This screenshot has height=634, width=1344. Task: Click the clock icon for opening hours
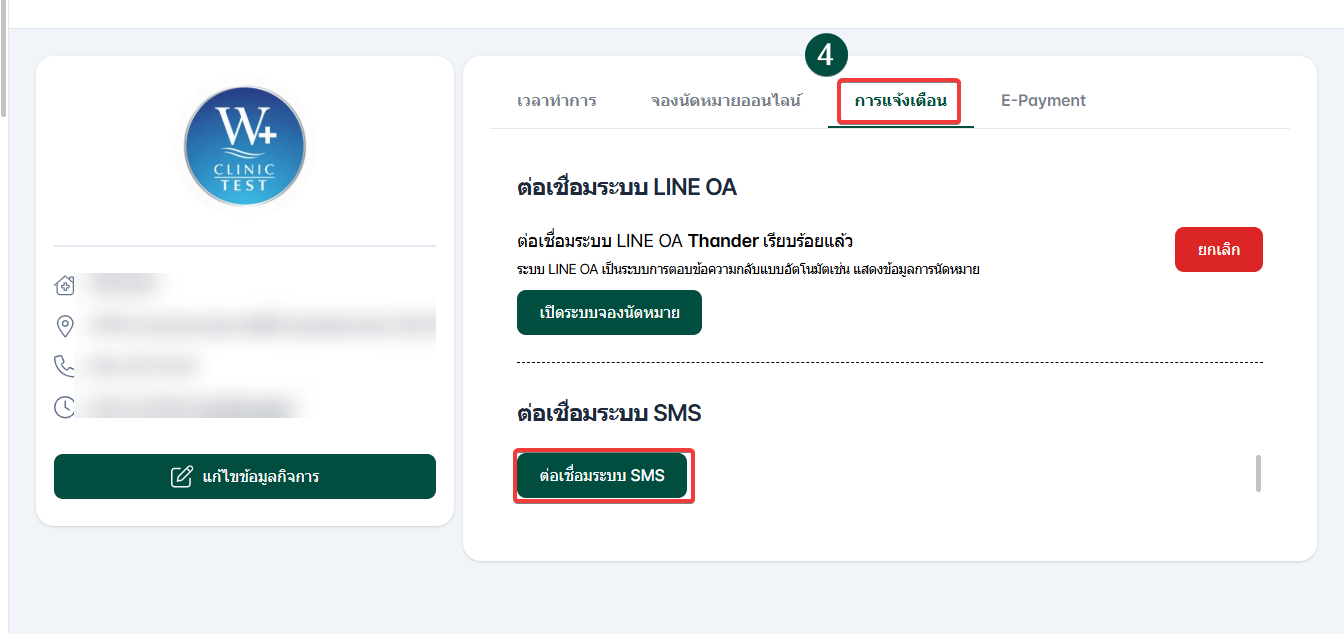(65, 407)
